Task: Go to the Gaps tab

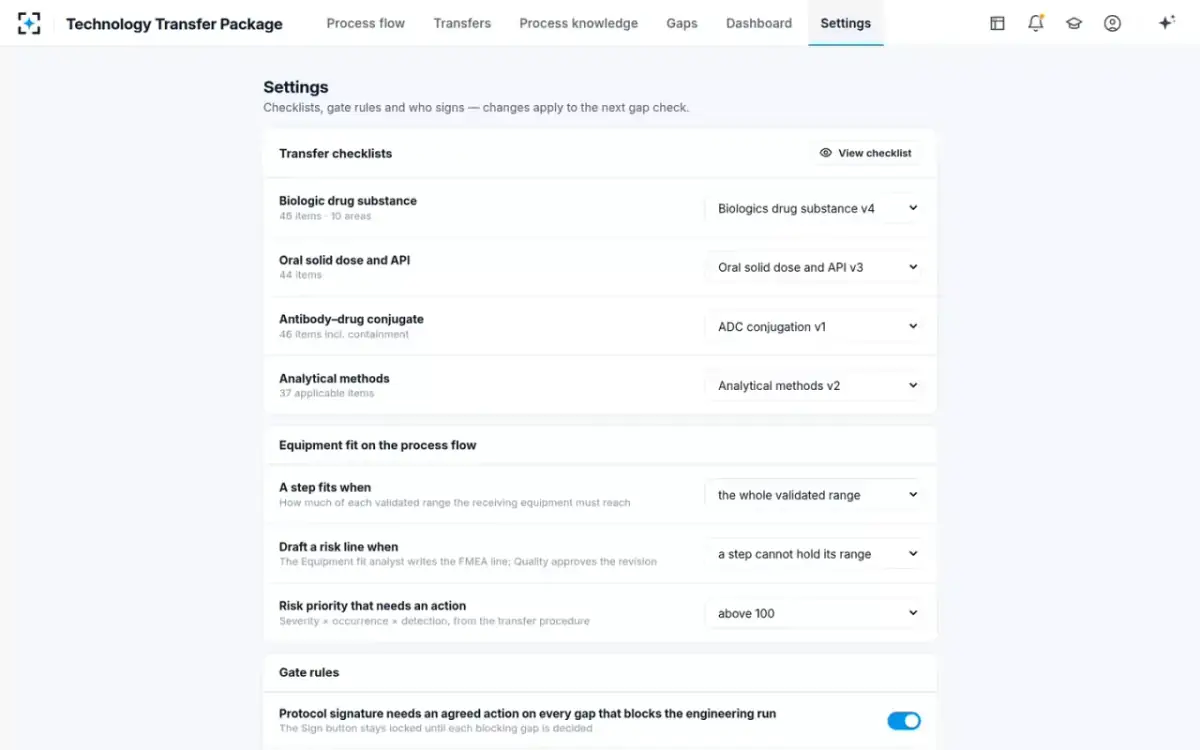Action: pyautogui.click(x=682, y=23)
